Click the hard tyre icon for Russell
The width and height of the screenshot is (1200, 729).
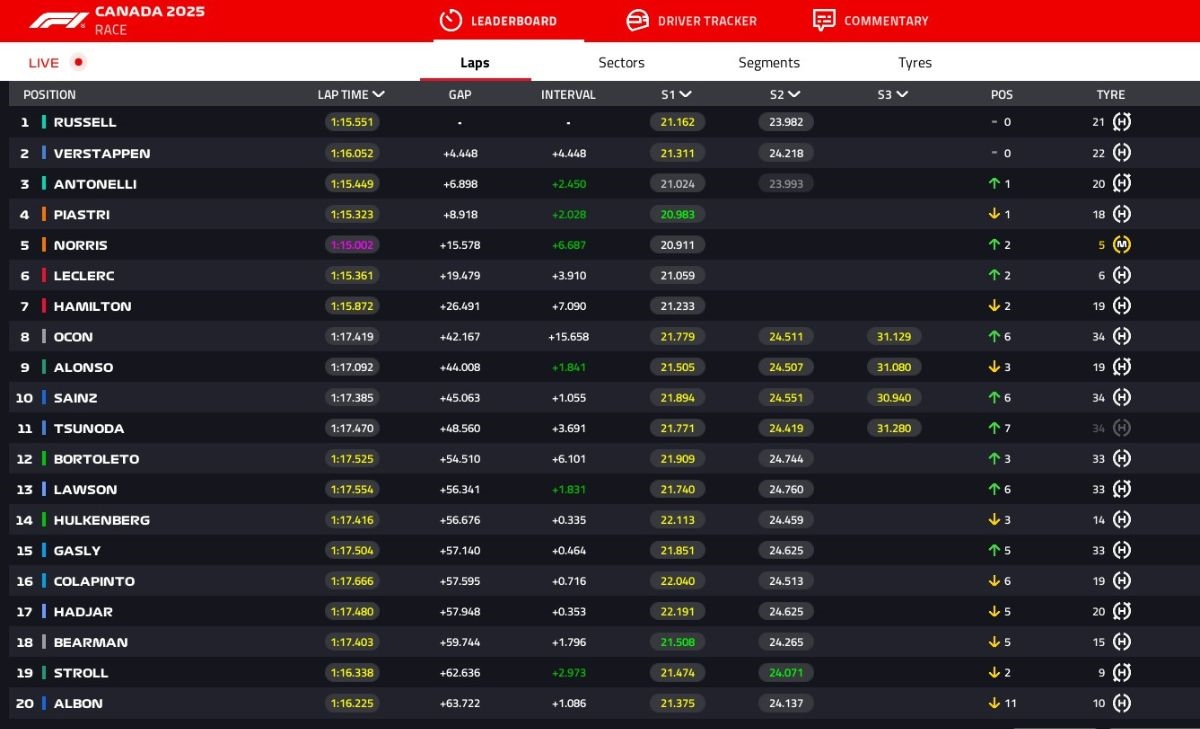[x=1122, y=122]
